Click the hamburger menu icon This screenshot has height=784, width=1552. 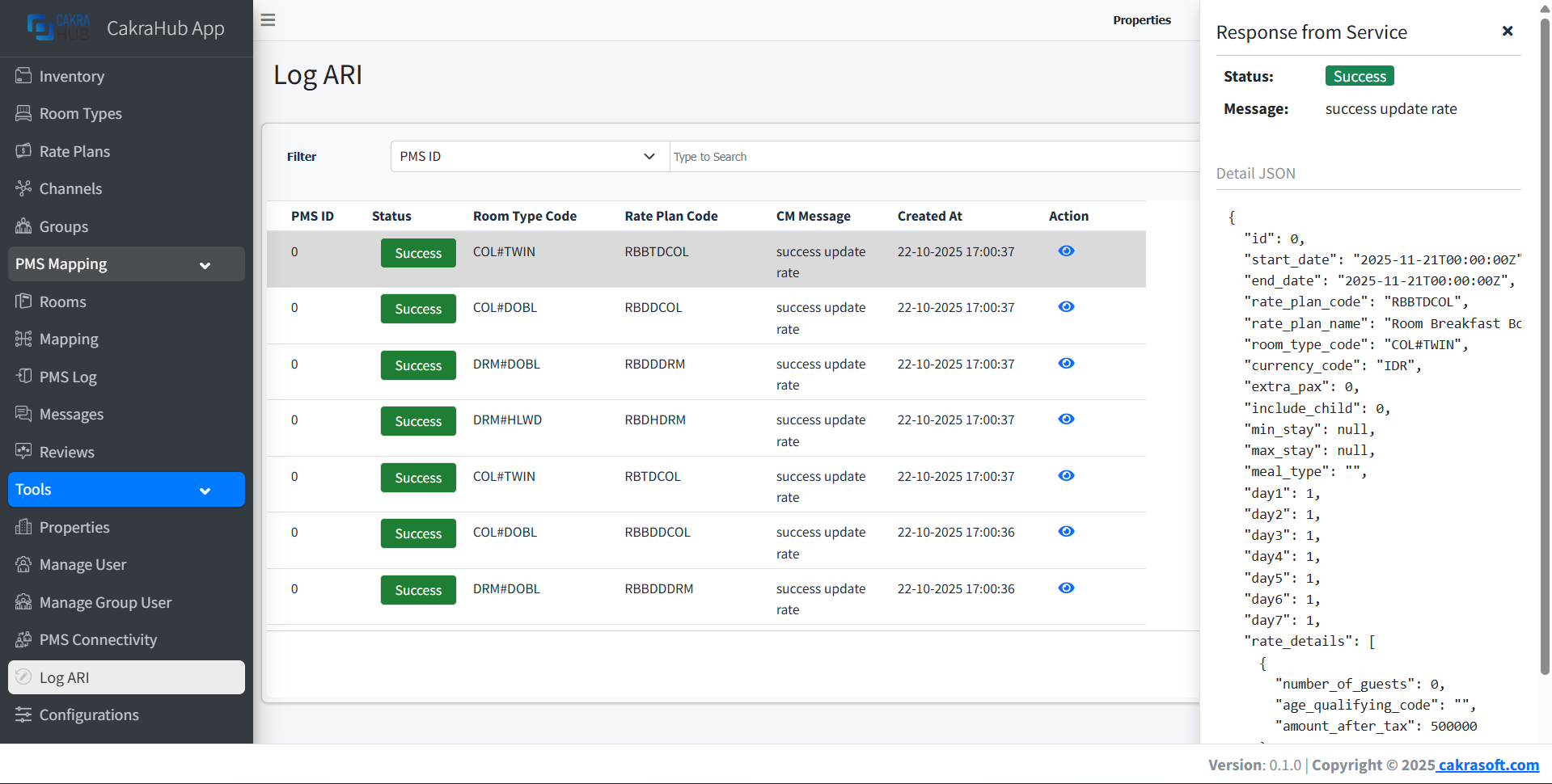click(268, 20)
